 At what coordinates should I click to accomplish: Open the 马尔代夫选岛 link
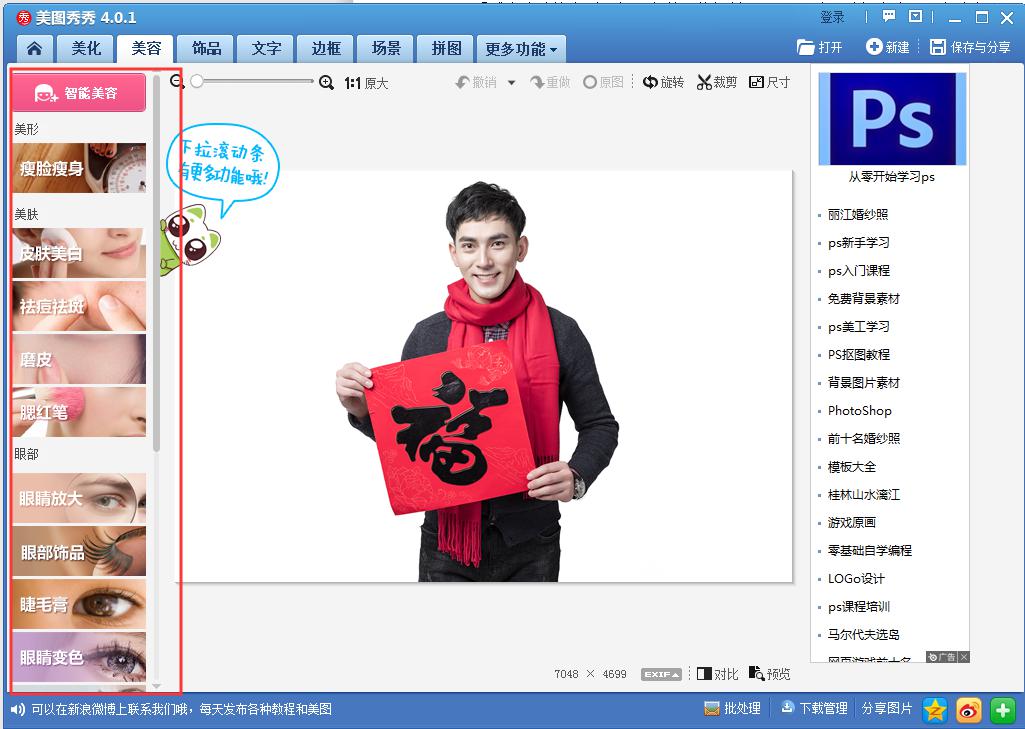pyautogui.click(x=864, y=635)
